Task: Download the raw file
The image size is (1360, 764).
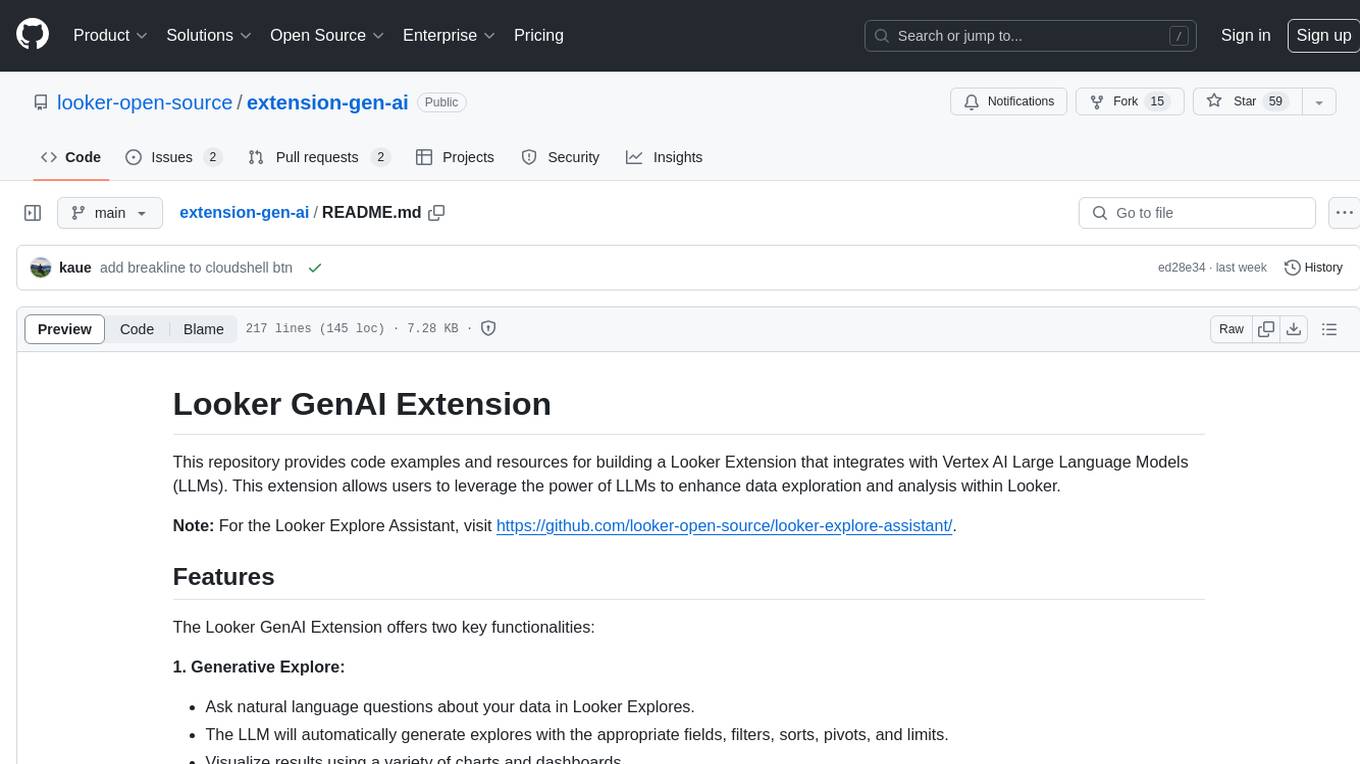Action: (x=1293, y=329)
